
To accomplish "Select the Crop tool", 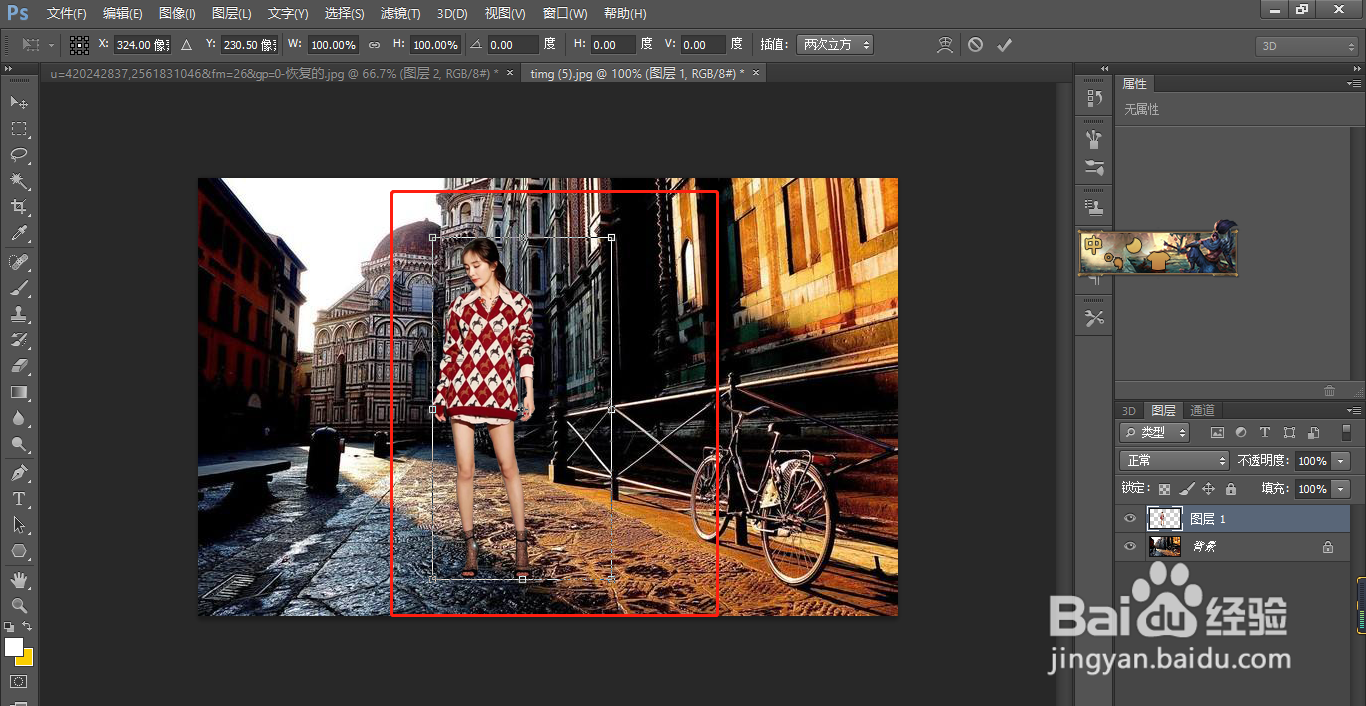I will pyautogui.click(x=19, y=207).
